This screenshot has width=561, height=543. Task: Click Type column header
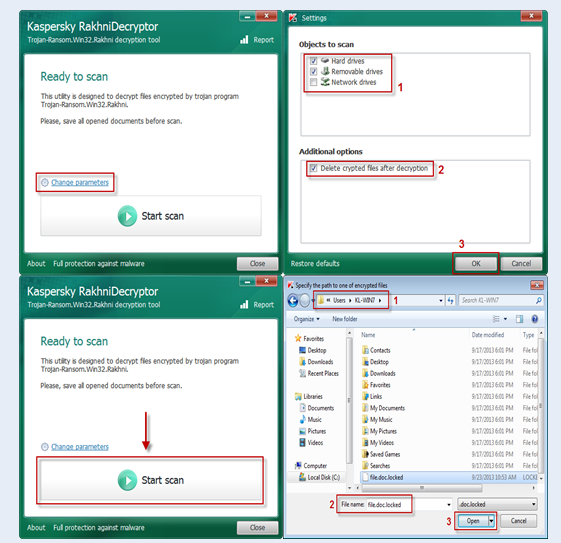(528, 335)
